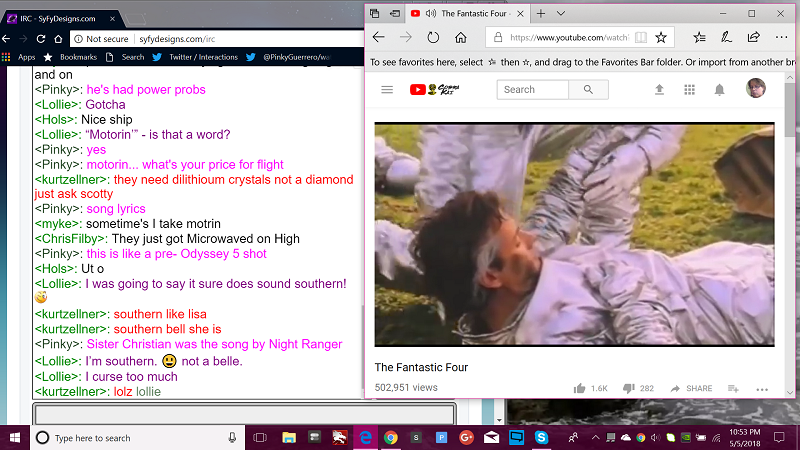Close the IRC - SyfyDesigns.com Chrome tab
Viewport: 800px width, 450px height.
tap(112, 19)
